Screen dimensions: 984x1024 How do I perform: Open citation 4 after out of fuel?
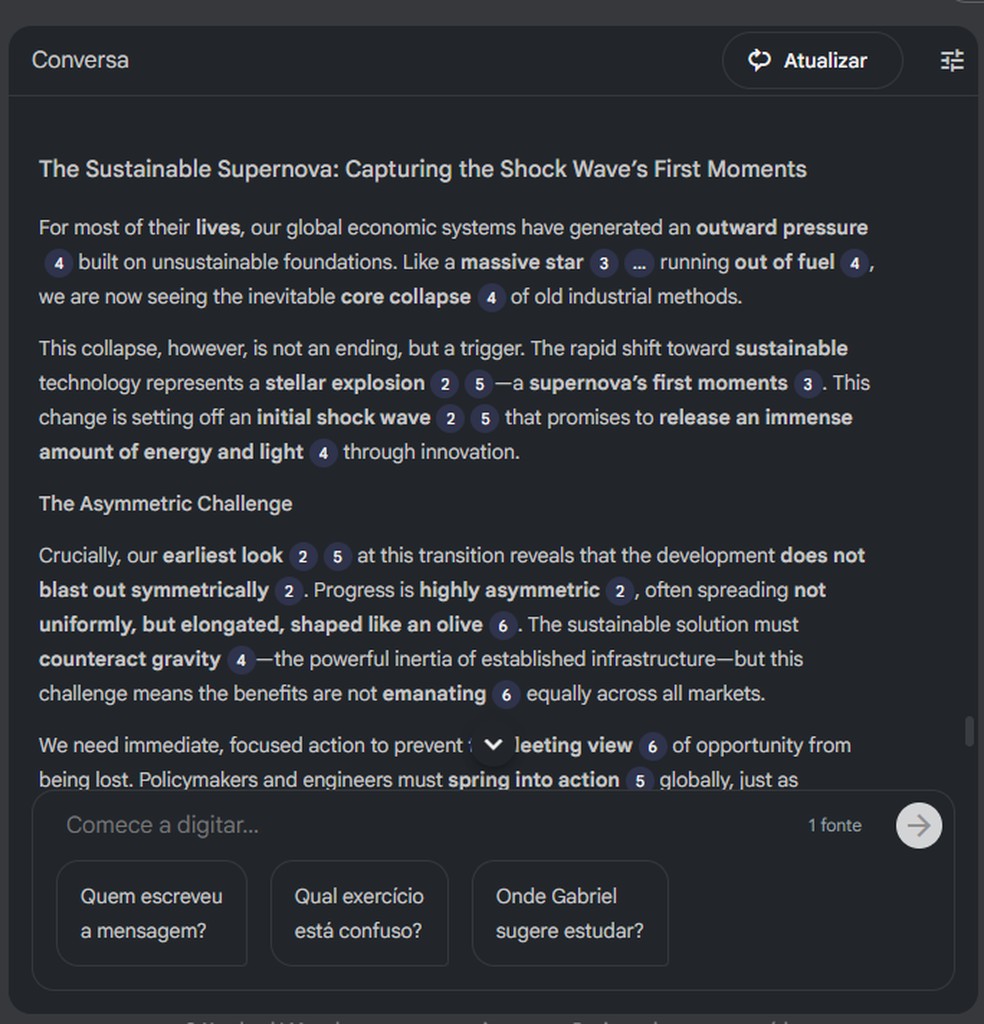click(x=853, y=263)
